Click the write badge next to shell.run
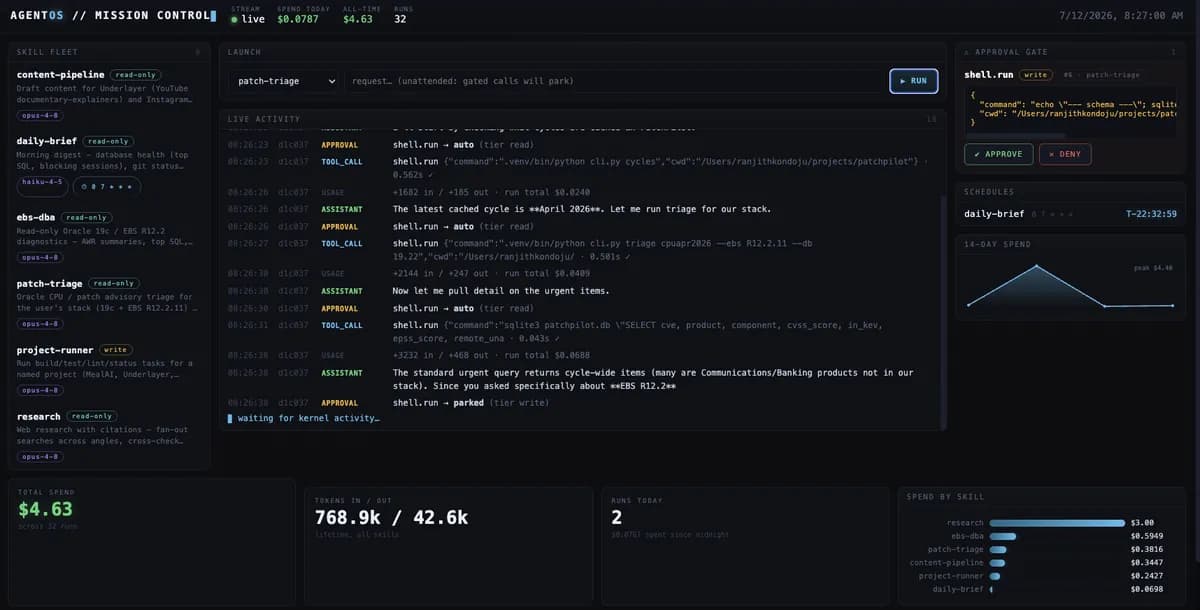Screen dimensions: 1200x610 tap(1035, 75)
